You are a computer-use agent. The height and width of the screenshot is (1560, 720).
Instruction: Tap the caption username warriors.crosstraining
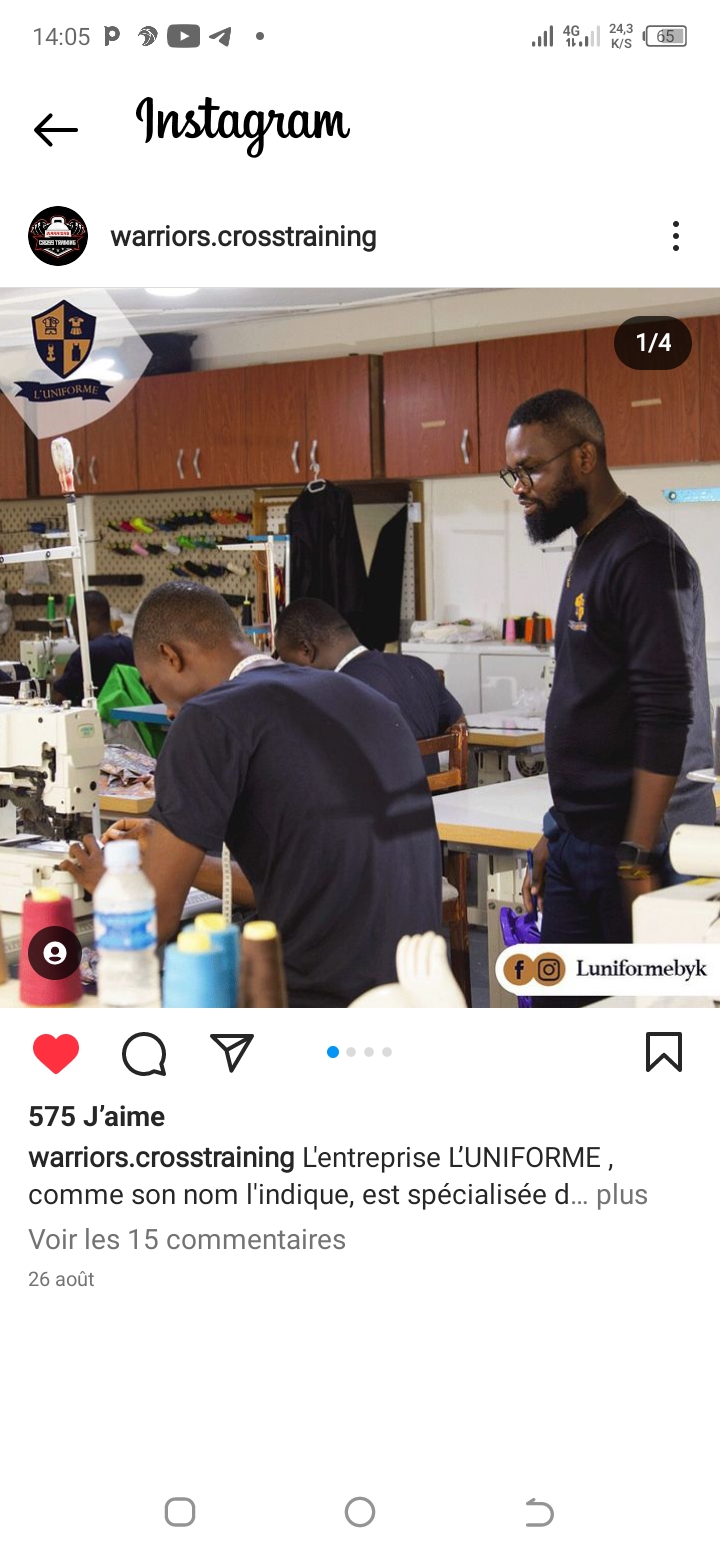[x=161, y=1158]
